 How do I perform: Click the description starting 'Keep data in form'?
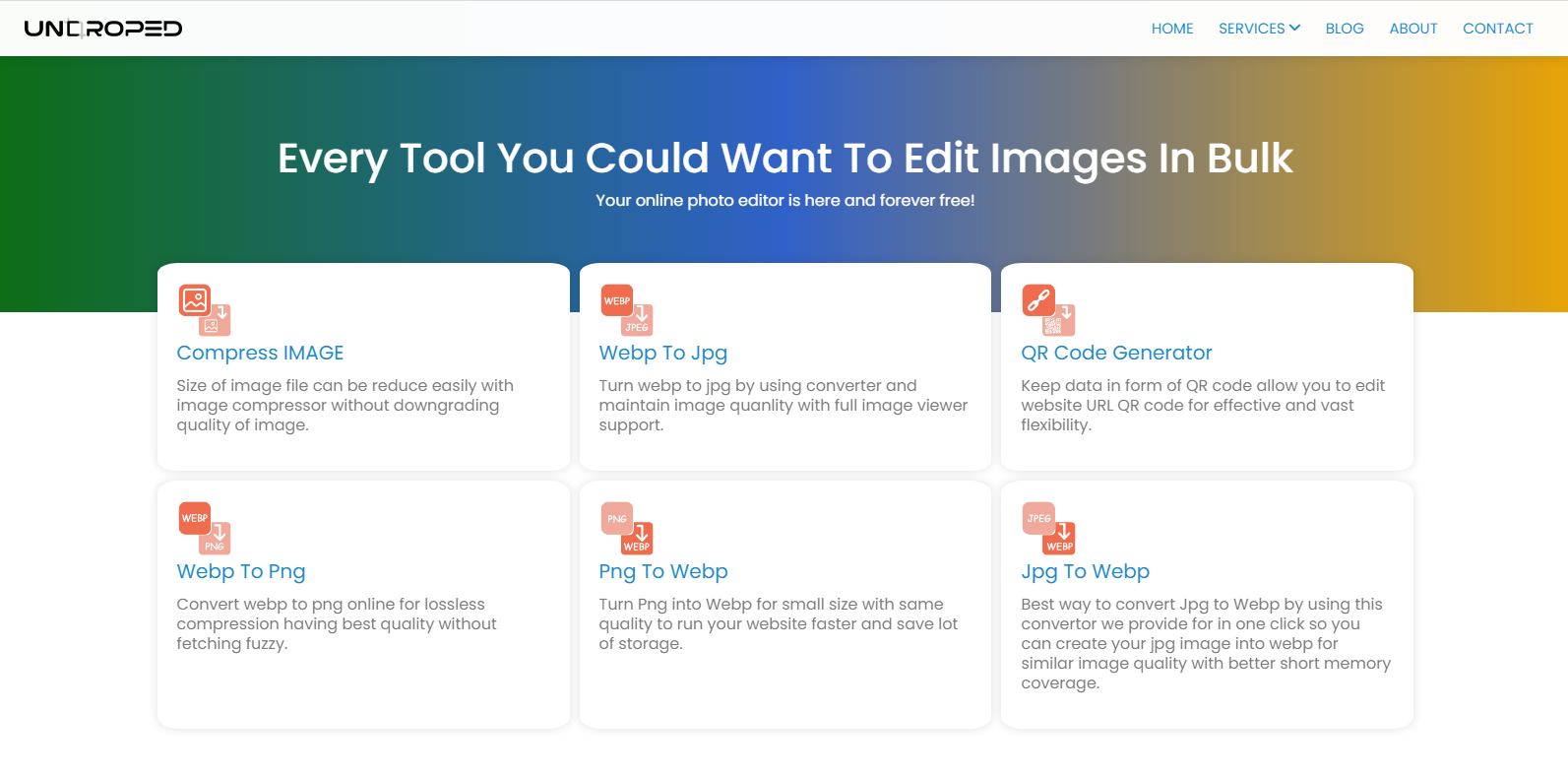[x=1203, y=406]
